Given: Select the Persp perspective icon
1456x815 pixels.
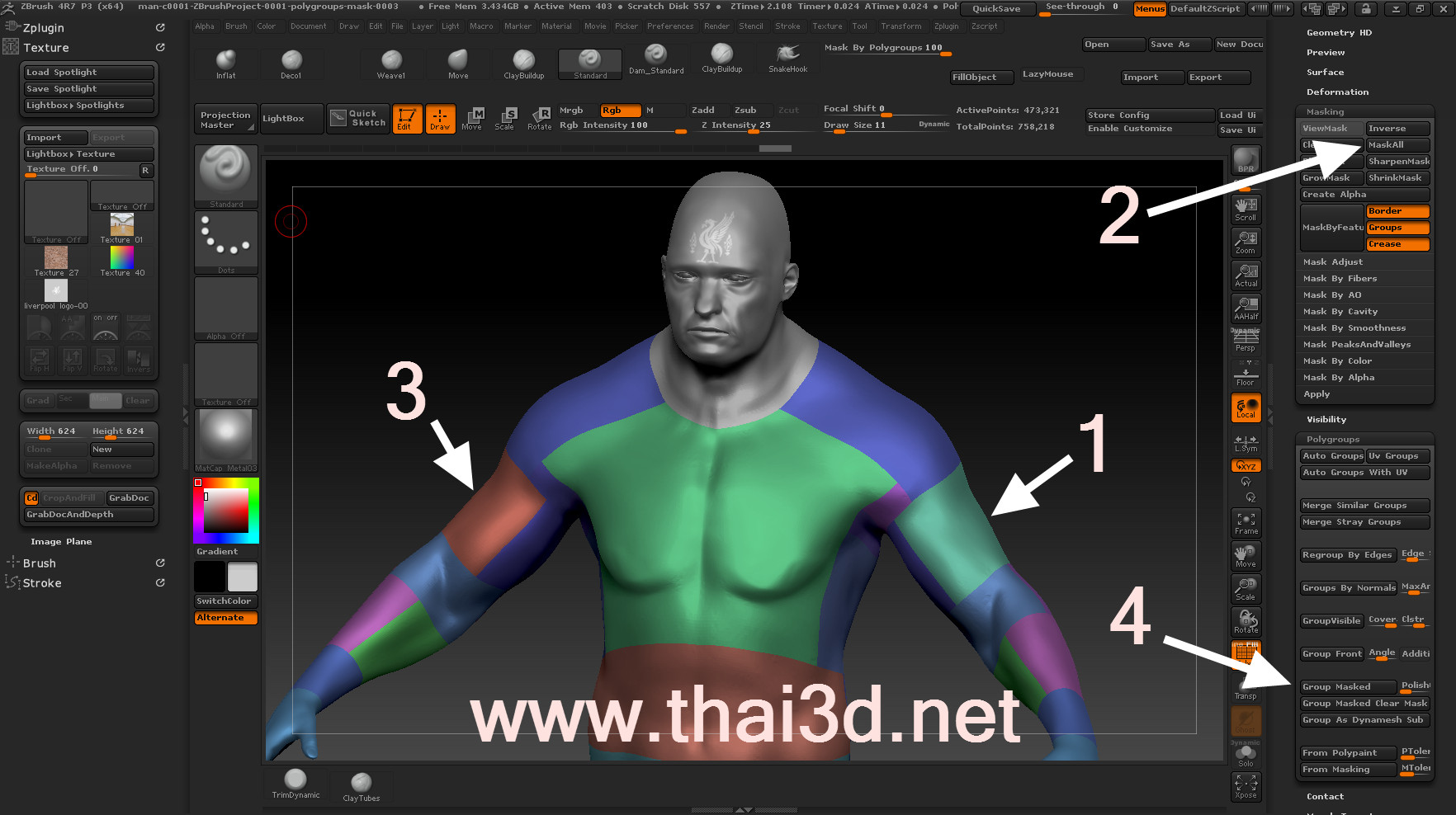Looking at the screenshot, I should (1246, 340).
